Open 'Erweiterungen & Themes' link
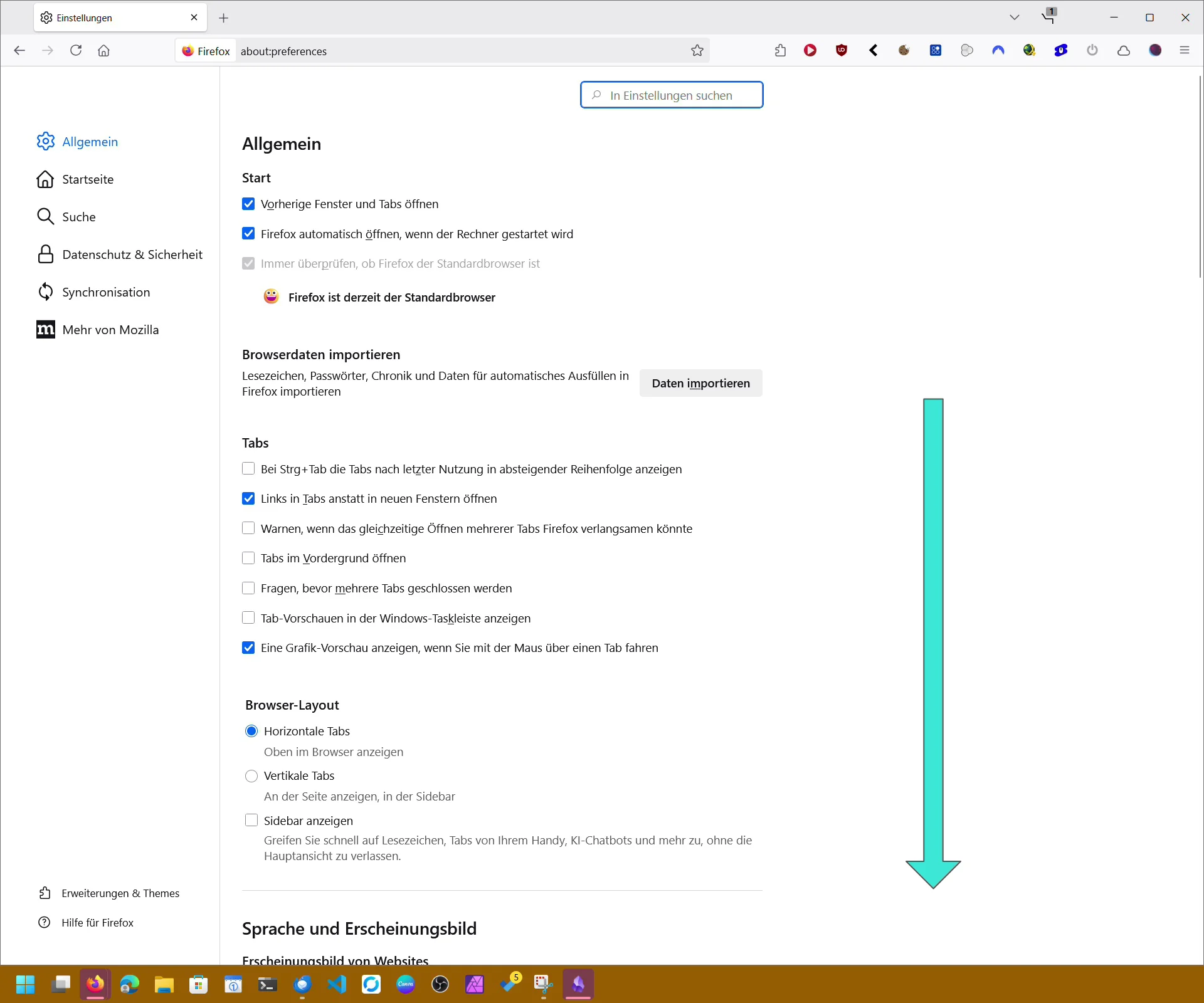The image size is (1204, 1003). coord(110,893)
